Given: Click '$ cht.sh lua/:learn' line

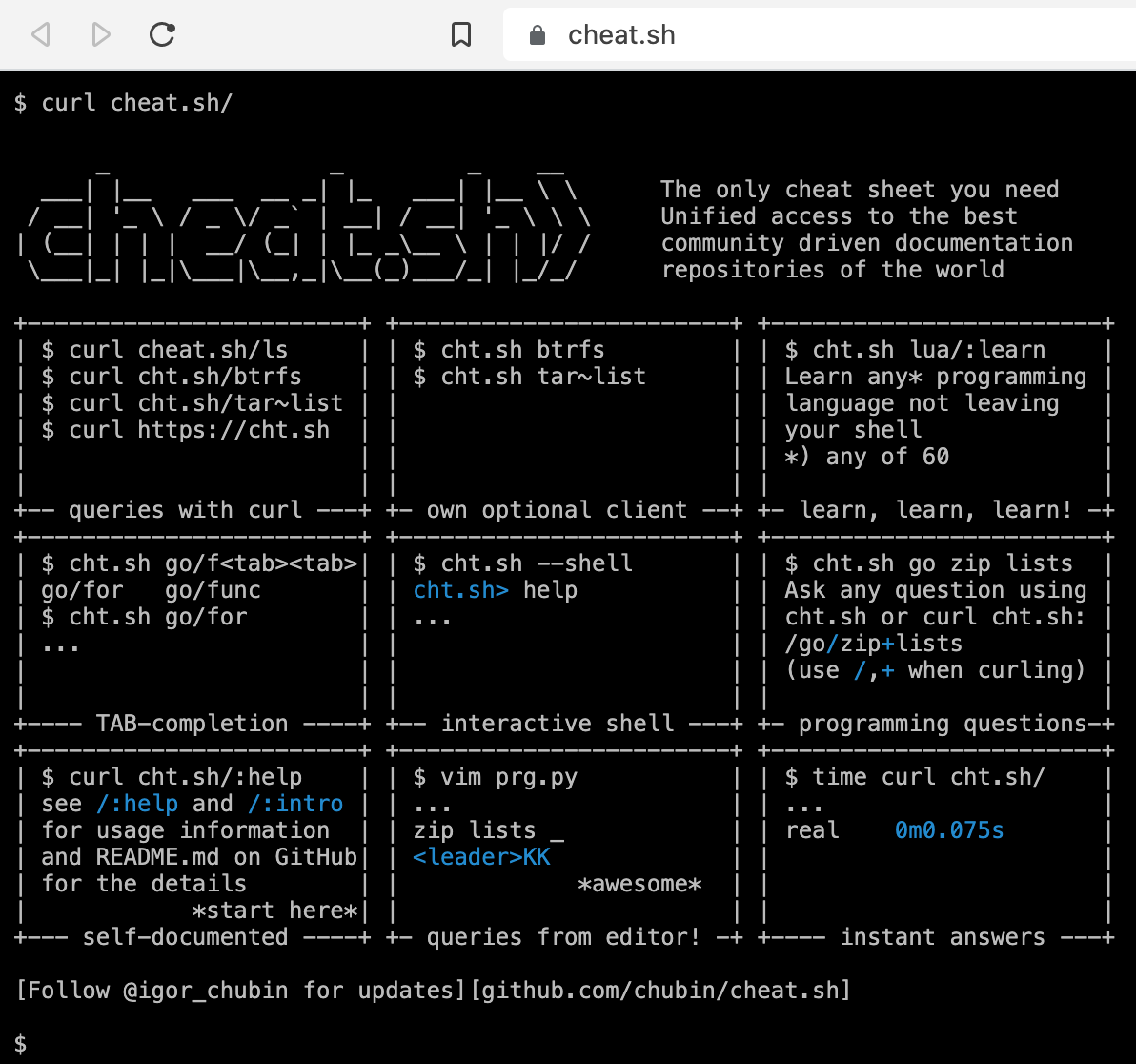Looking at the screenshot, I should (915, 350).
